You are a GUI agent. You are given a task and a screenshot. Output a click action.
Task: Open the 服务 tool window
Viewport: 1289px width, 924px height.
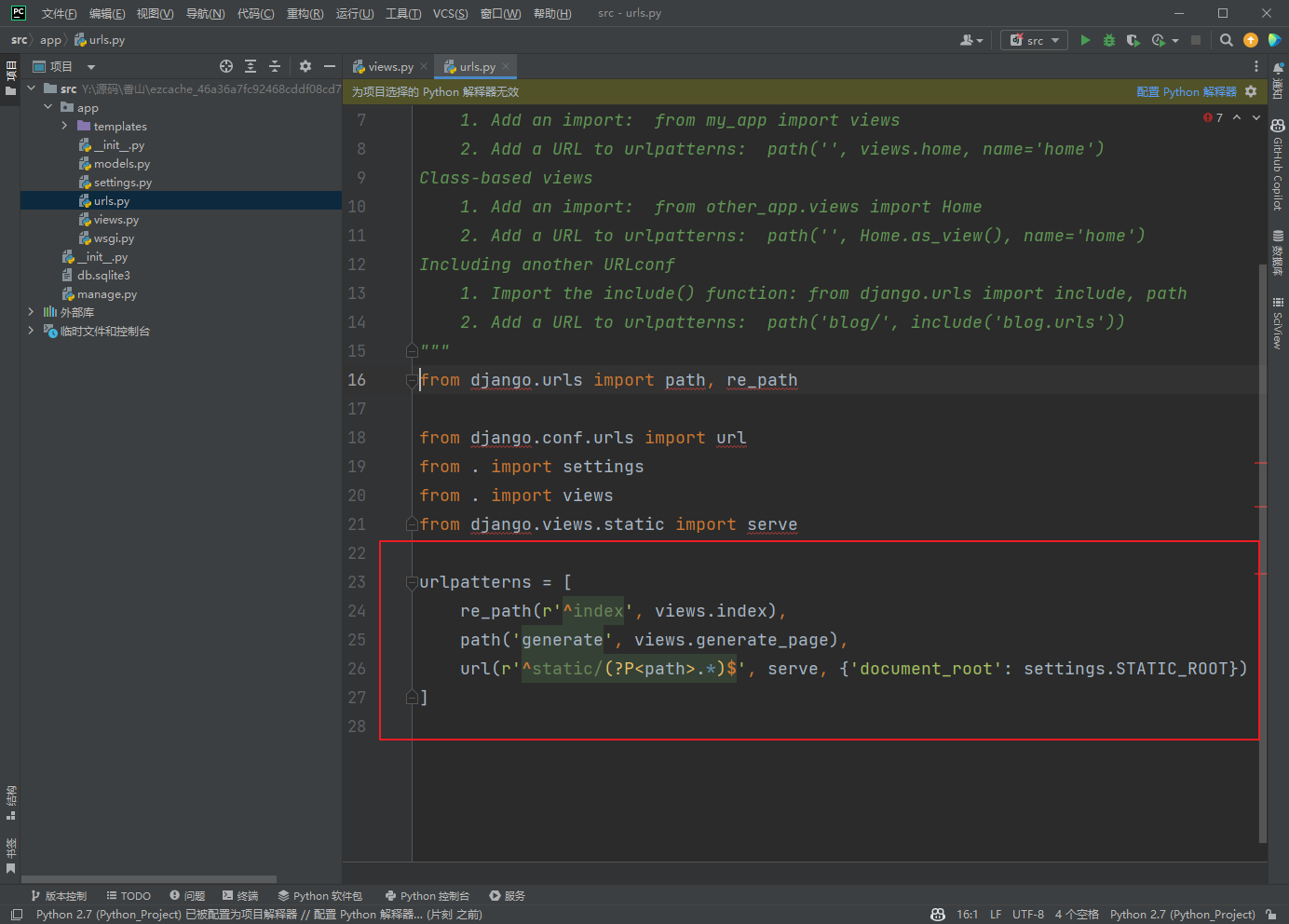508,896
